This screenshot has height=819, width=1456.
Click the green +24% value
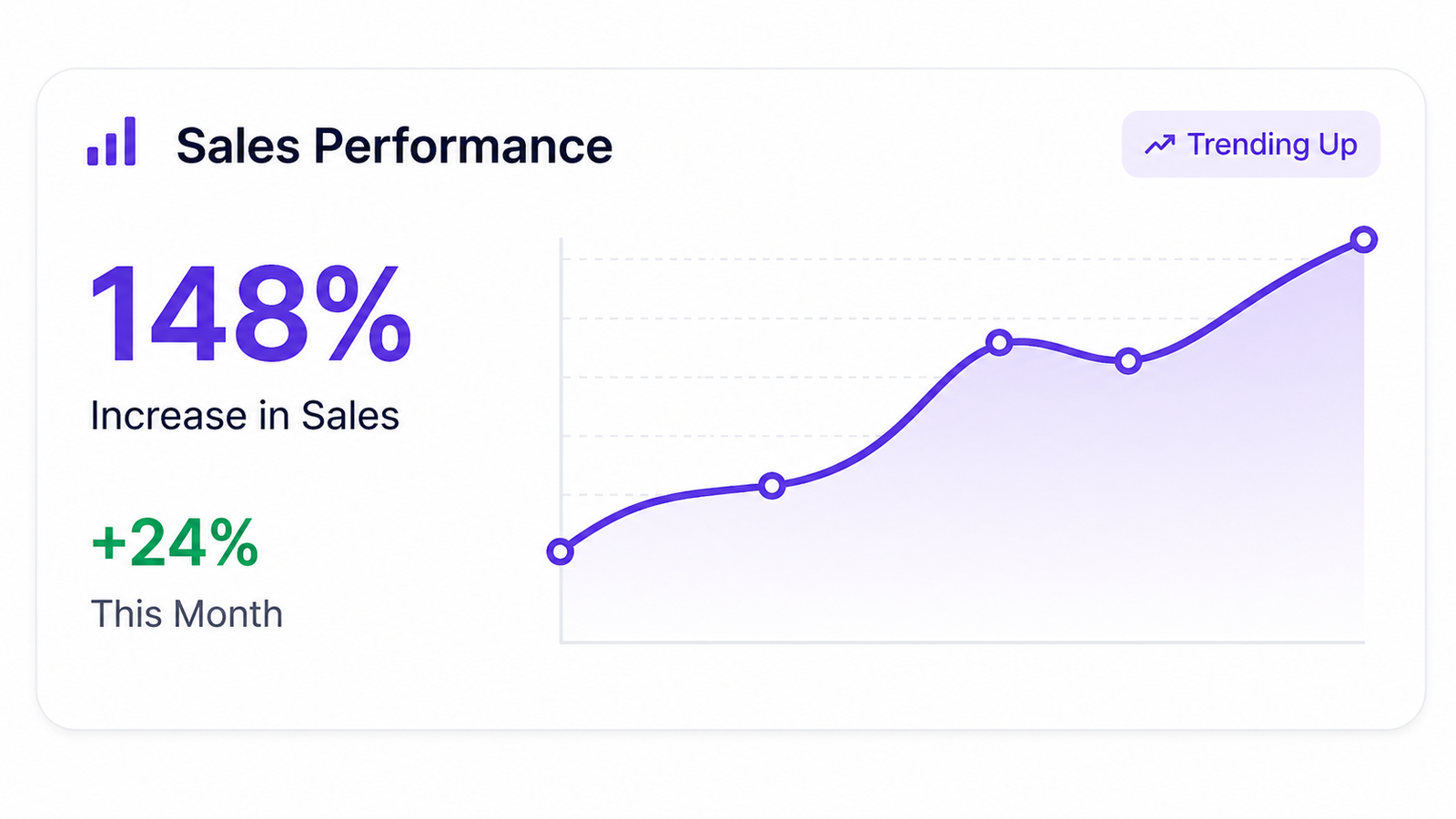175,543
